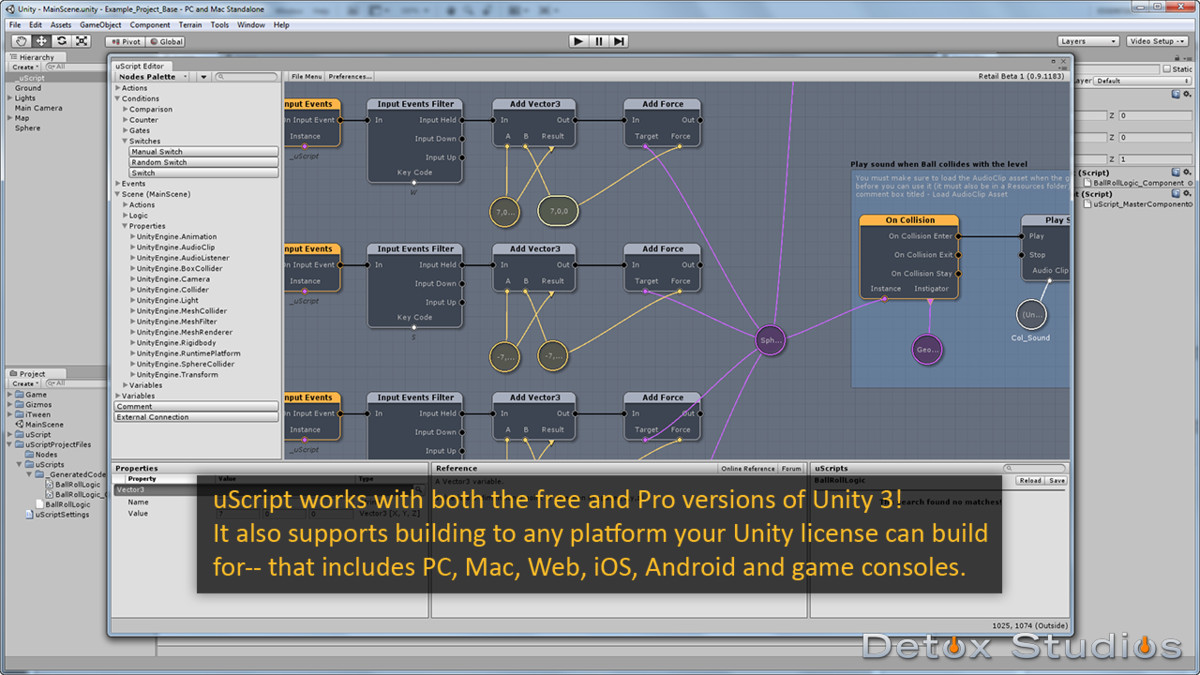Viewport: 1200px width, 675px height.
Task: Open the File menu
Action: tap(15, 24)
